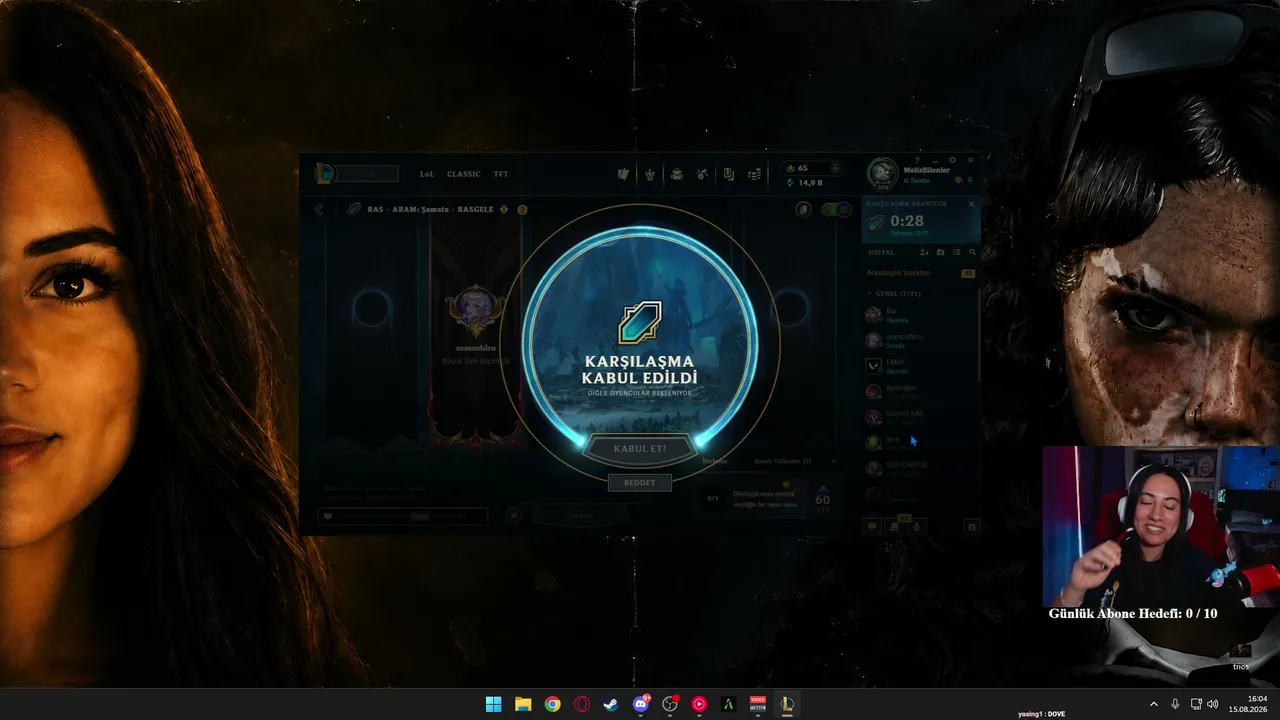The width and height of the screenshot is (1280, 720).
Task: Click the 0:28 queue timer
Action: pyautogui.click(x=907, y=221)
